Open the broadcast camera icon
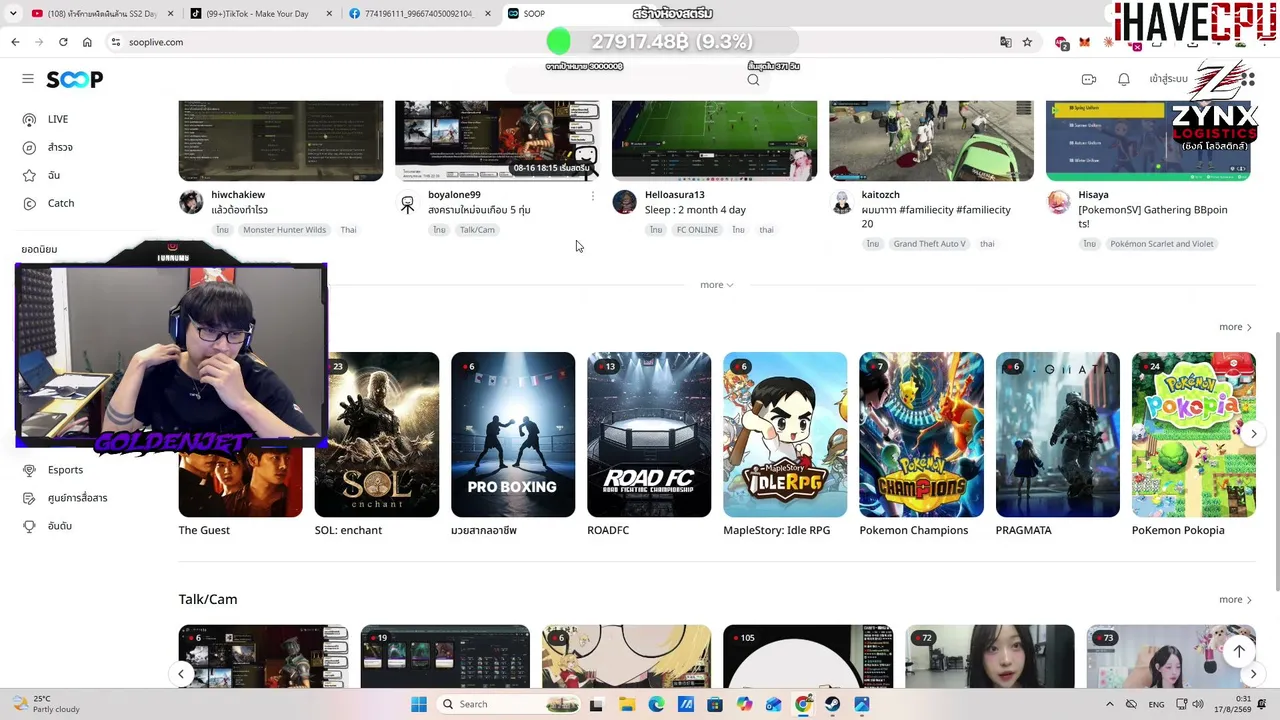The width and height of the screenshot is (1280, 720). 1089,79
